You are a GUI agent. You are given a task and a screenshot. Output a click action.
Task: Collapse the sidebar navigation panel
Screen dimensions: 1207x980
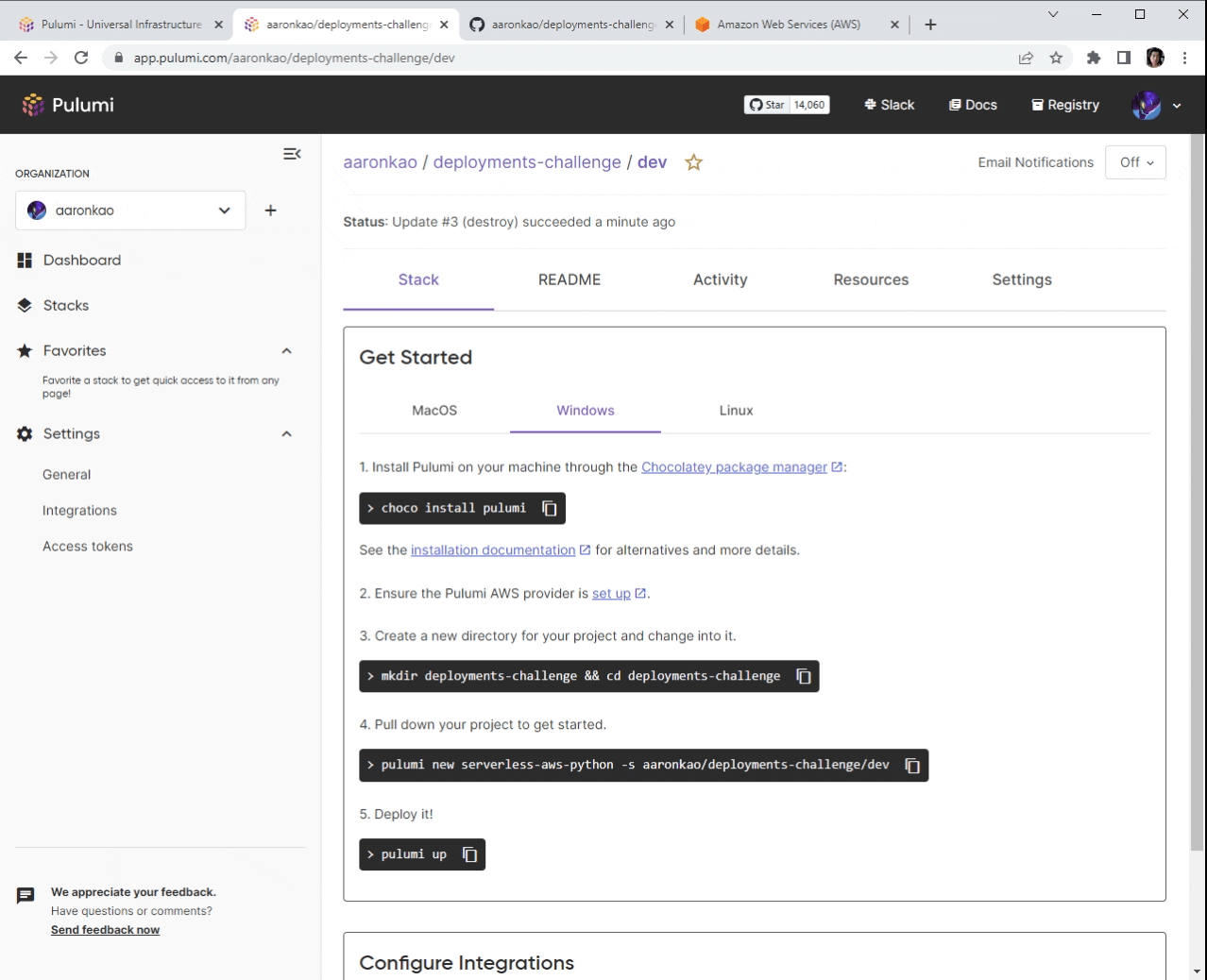(292, 154)
